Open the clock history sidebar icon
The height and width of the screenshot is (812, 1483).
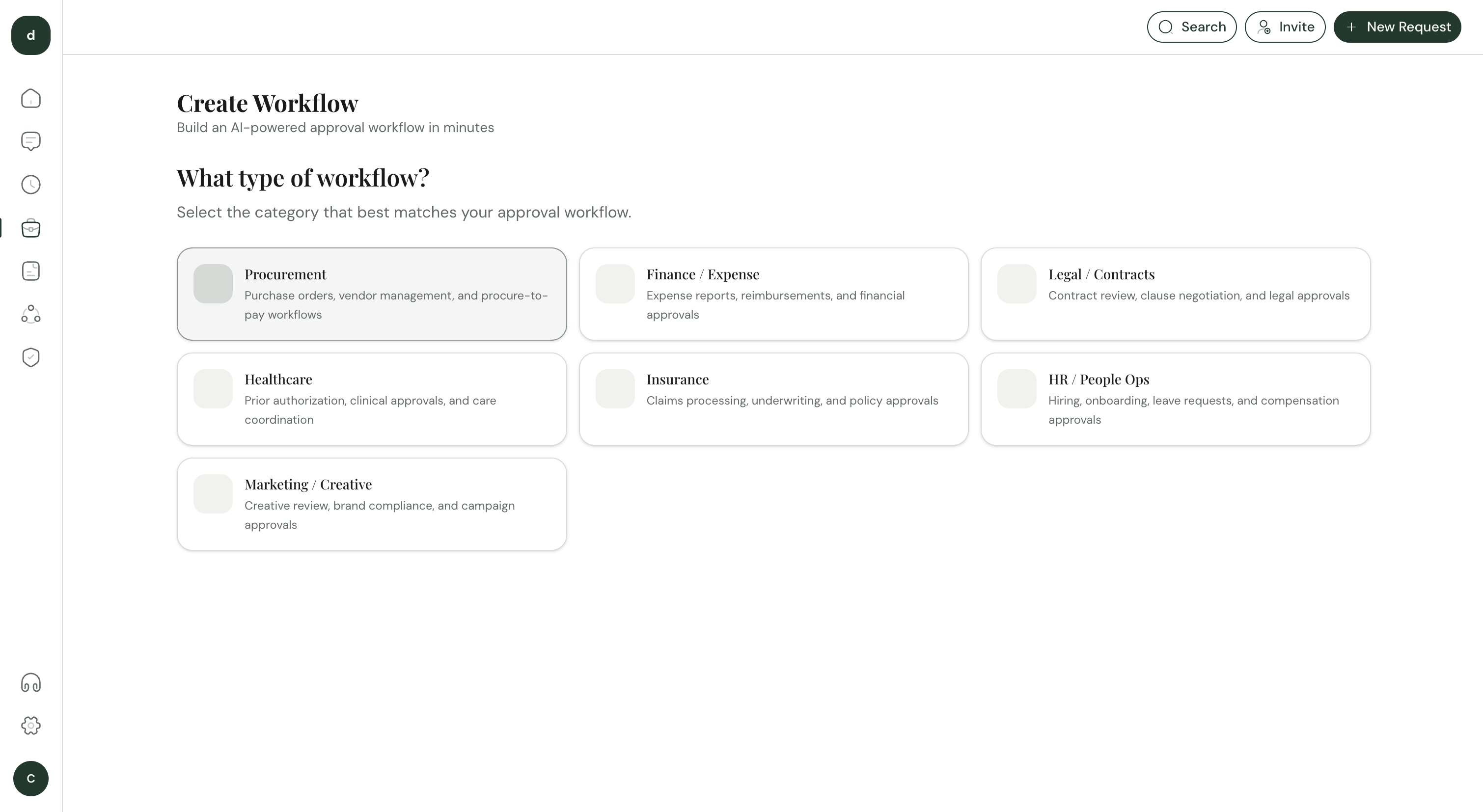click(x=30, y=185)
